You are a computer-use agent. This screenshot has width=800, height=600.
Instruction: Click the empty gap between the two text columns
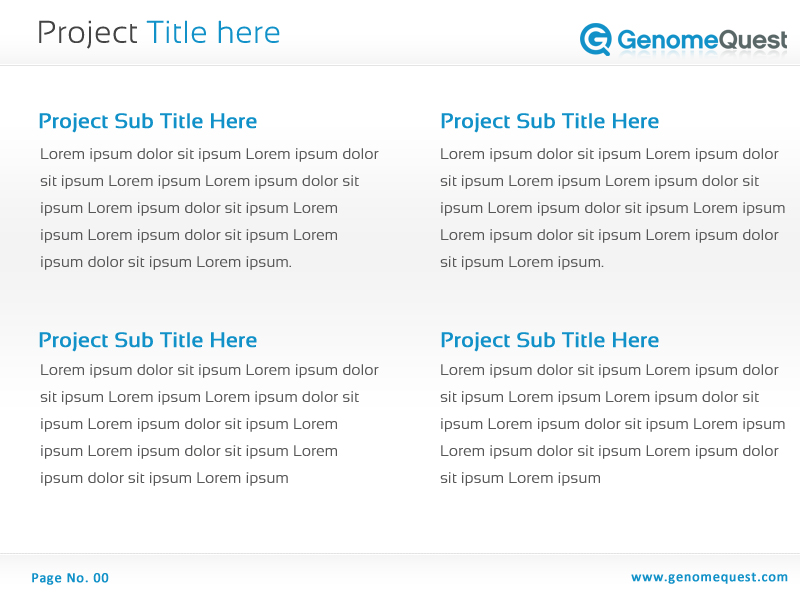[410, 300]
